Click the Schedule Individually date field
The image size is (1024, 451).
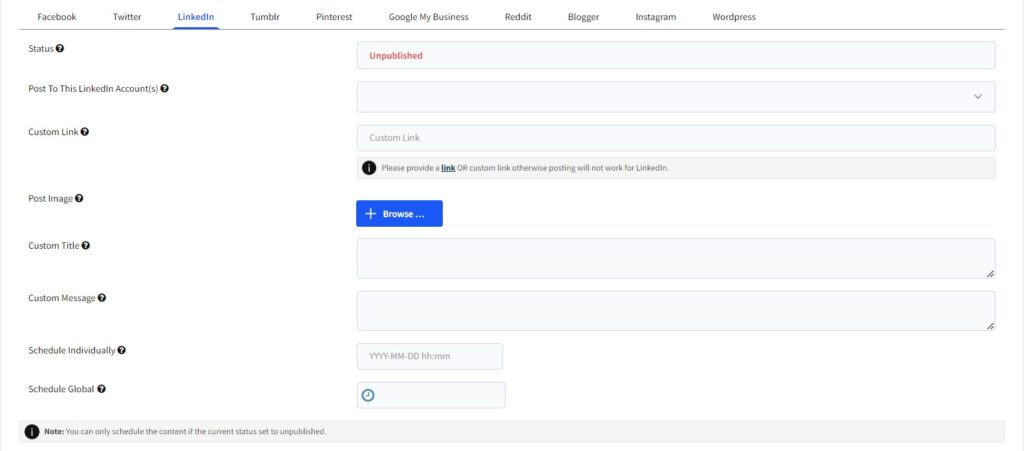430,356
